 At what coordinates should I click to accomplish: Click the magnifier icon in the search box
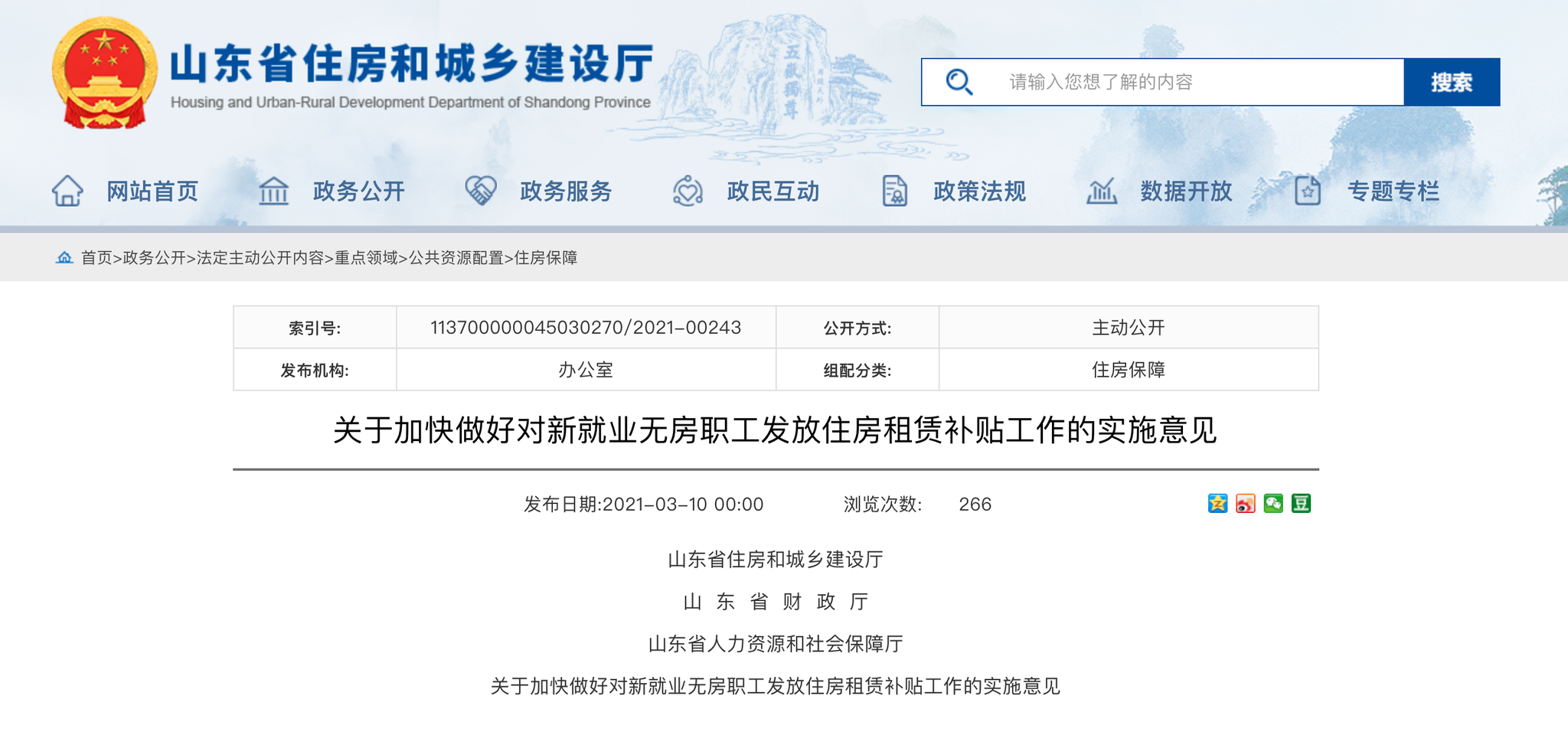click(x=959, y=82)
